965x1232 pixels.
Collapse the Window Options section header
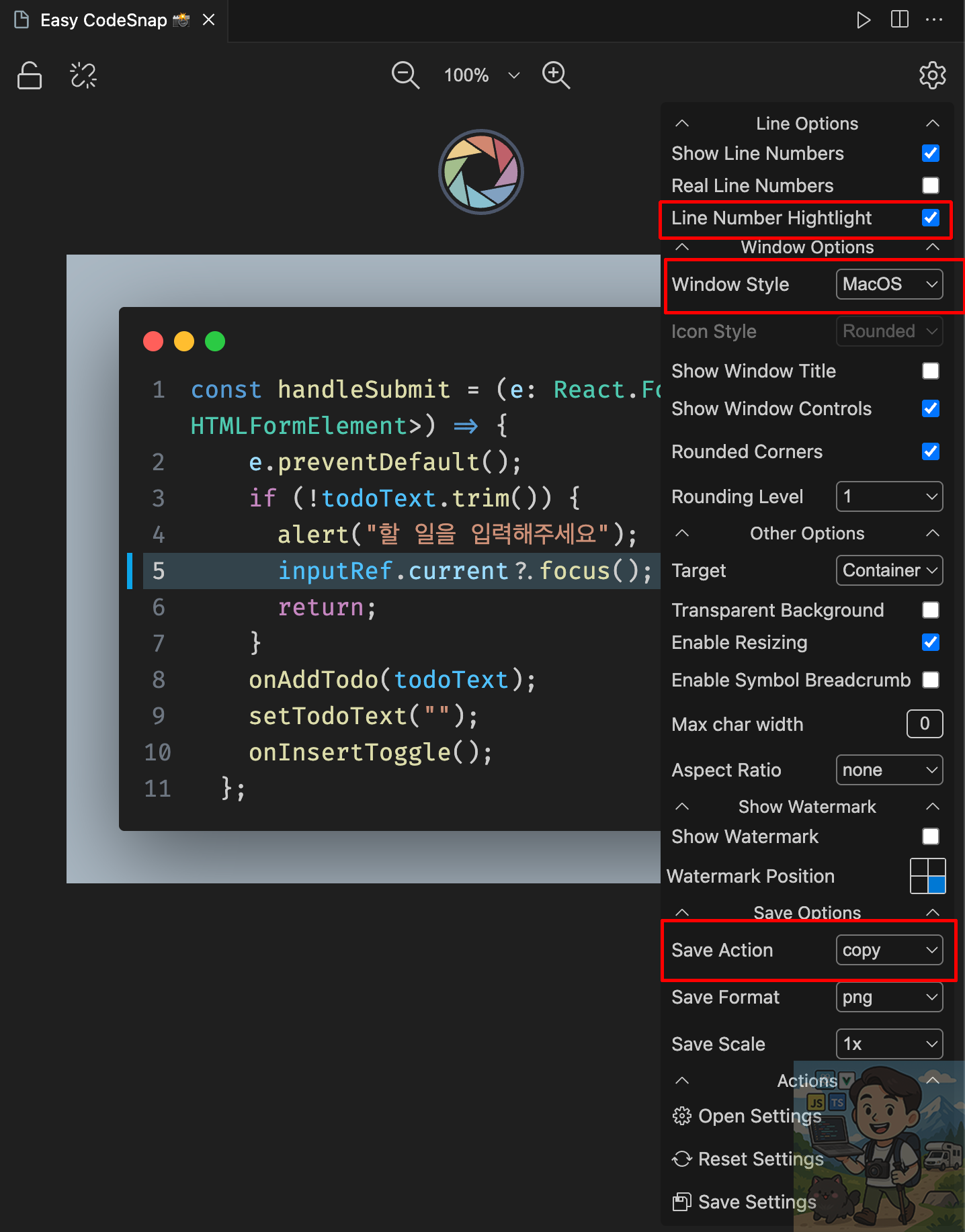click(x=807, y=247)
